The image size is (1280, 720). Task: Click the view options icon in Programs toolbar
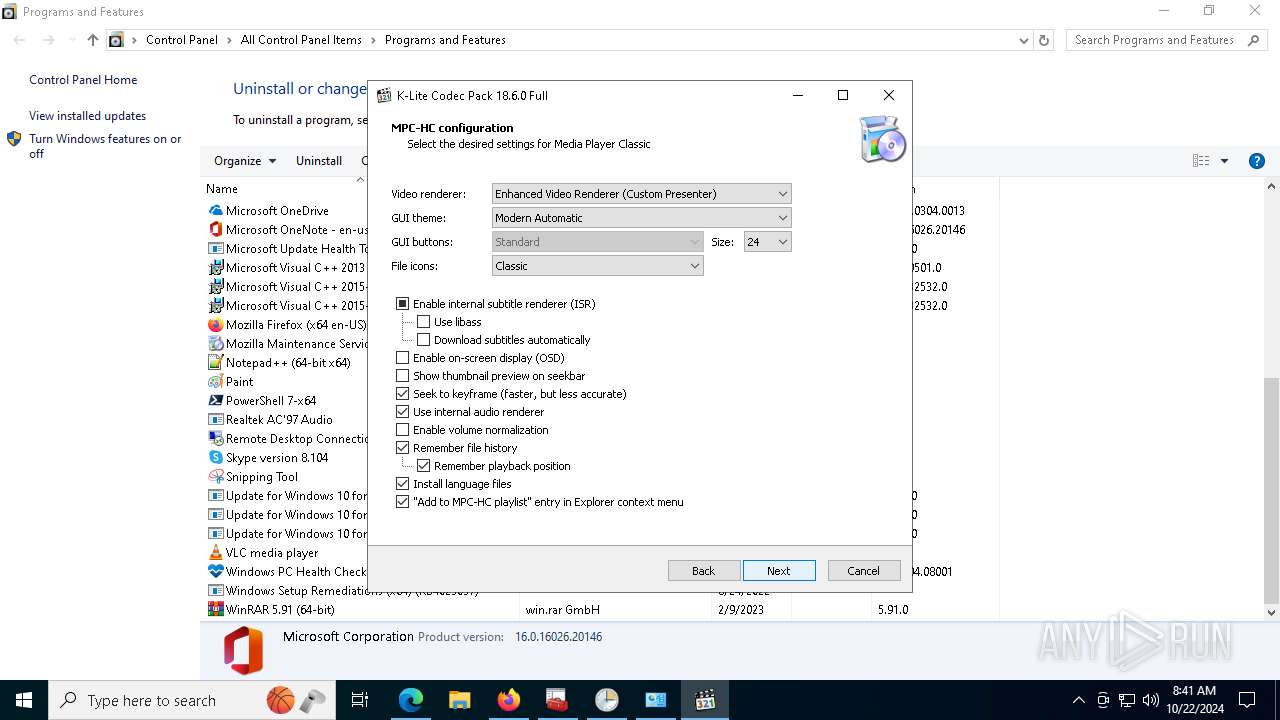[1201, 161]
